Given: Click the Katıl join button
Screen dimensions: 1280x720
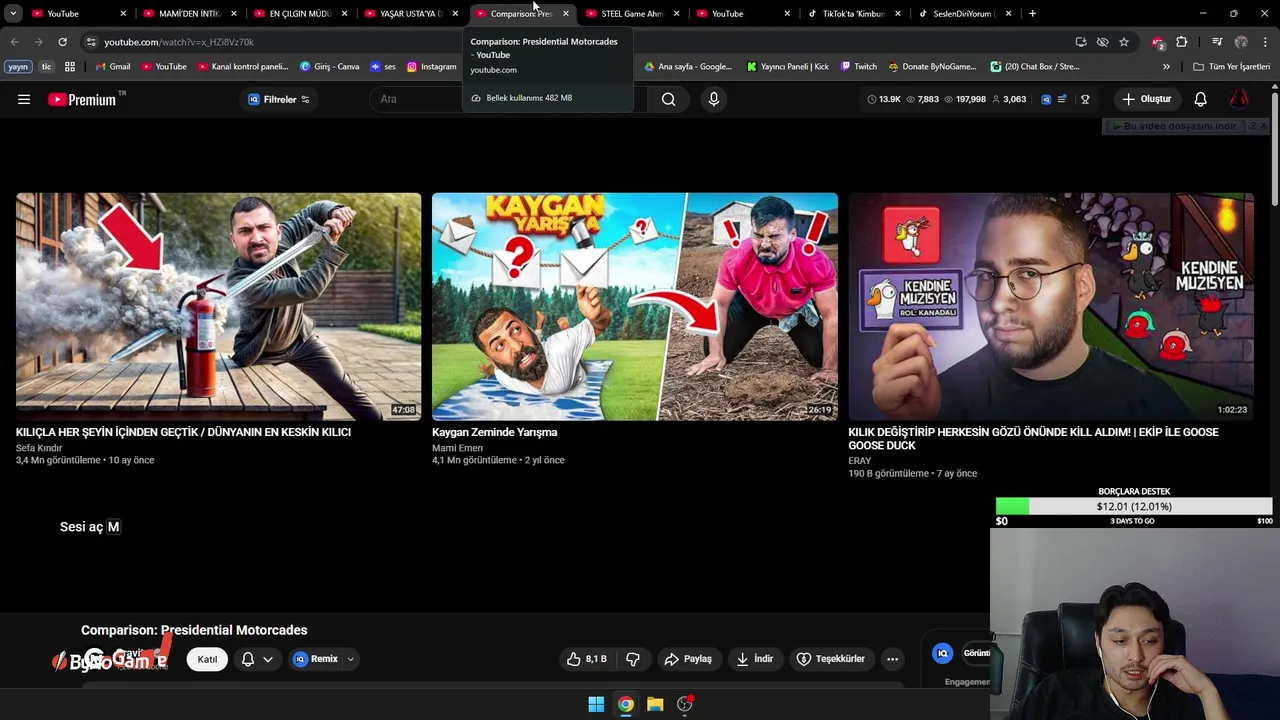Looking at the screenshot, I should [207, 659].
